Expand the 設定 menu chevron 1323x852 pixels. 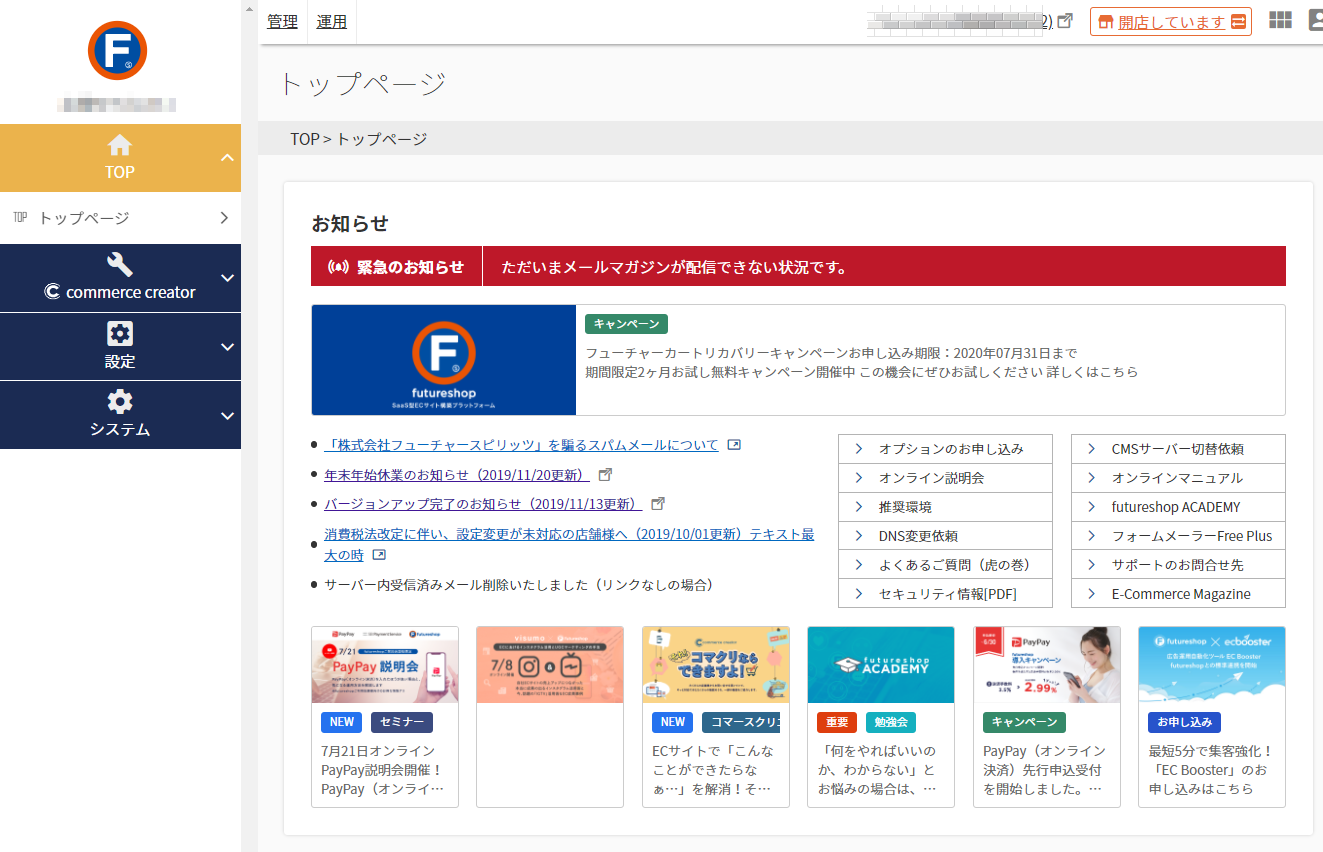(x=227, y=347)
